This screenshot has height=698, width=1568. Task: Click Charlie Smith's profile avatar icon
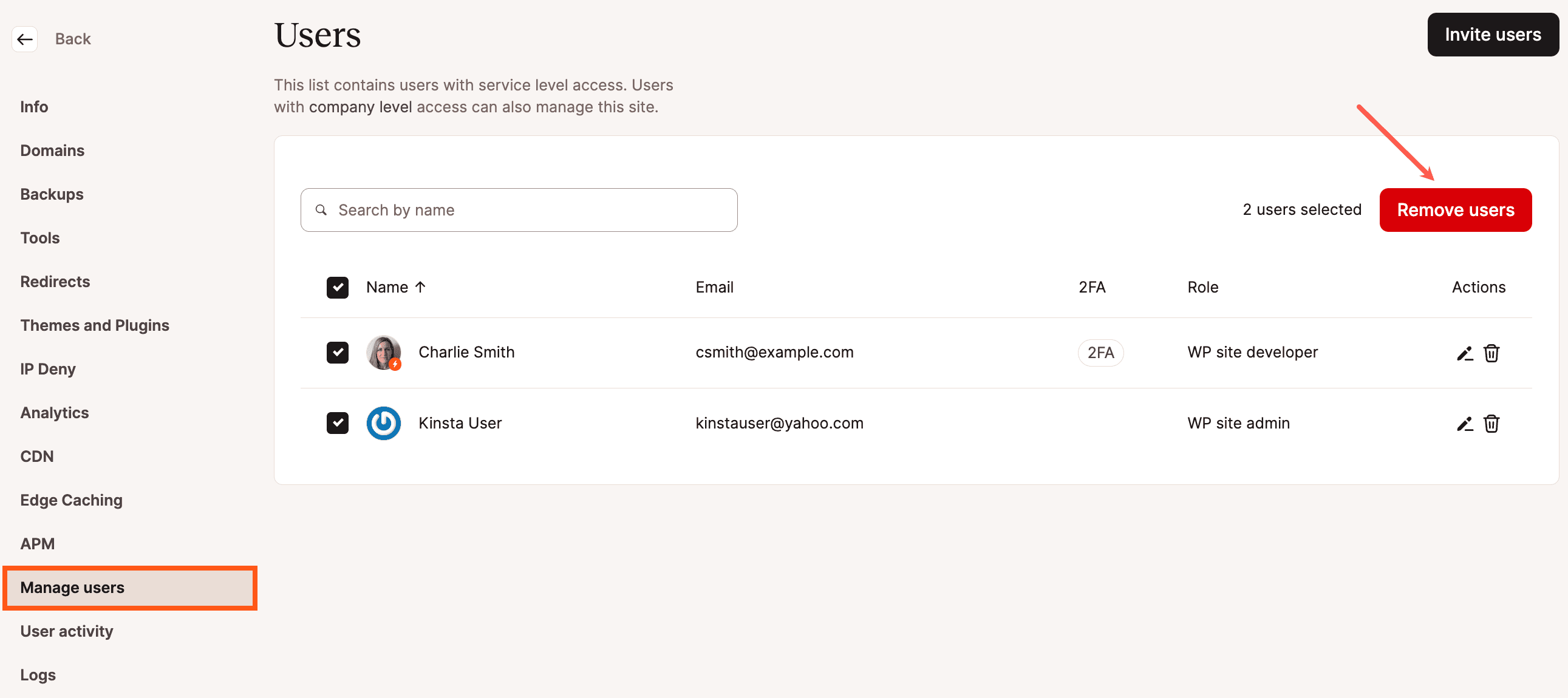coord(384,351)
